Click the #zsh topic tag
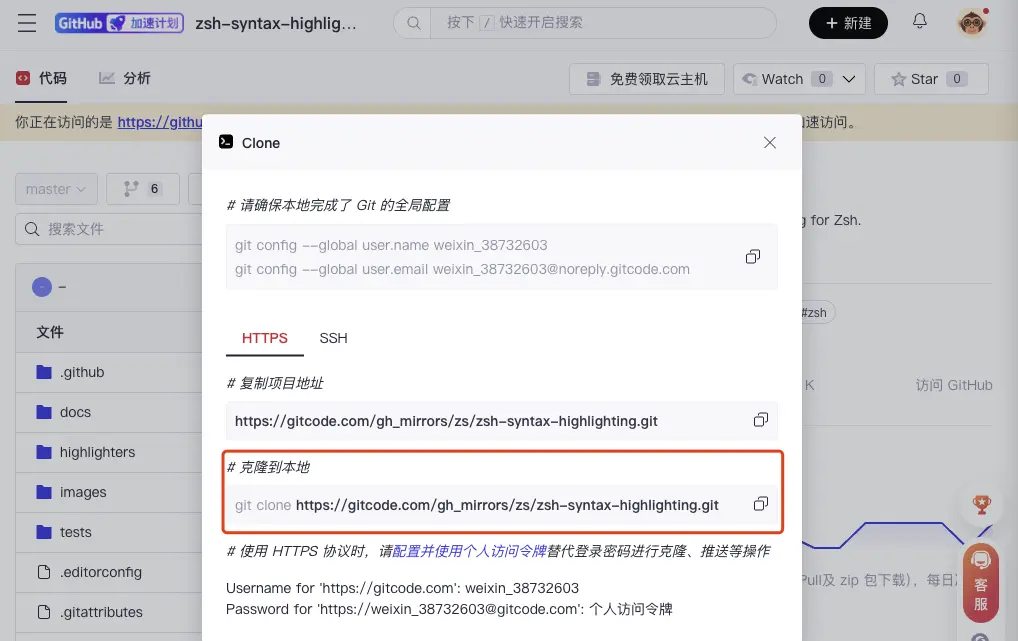Screen dimensions: 1018x641 [x=815, y=313]
